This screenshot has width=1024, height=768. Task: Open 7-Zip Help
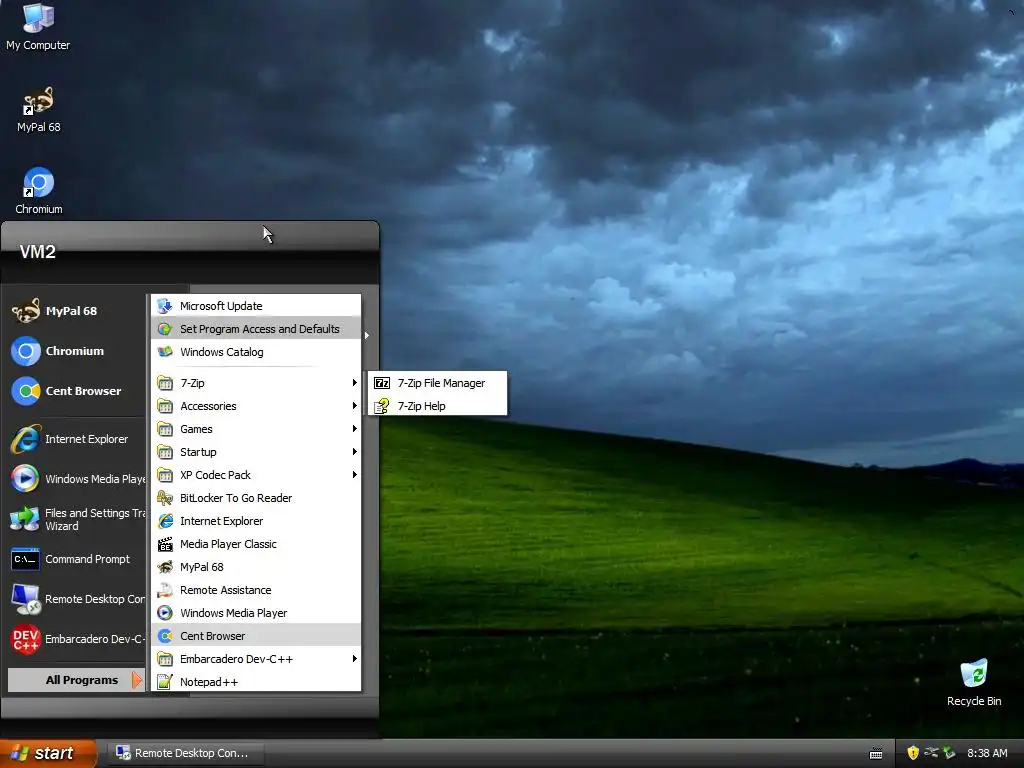click(438, 406)
